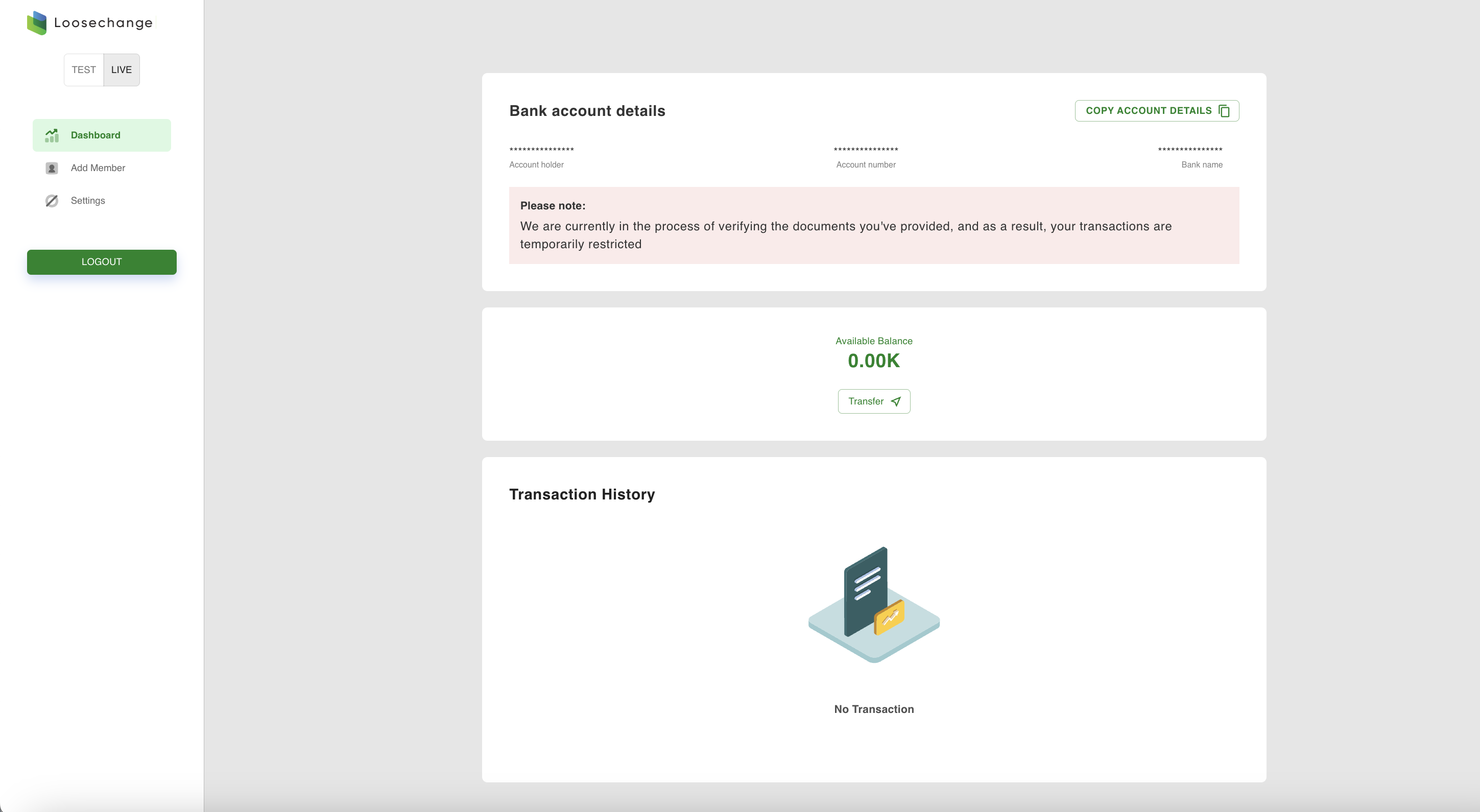1480x812 pixels.
Task: Switch to TEST mode
Action: (84, 69)
